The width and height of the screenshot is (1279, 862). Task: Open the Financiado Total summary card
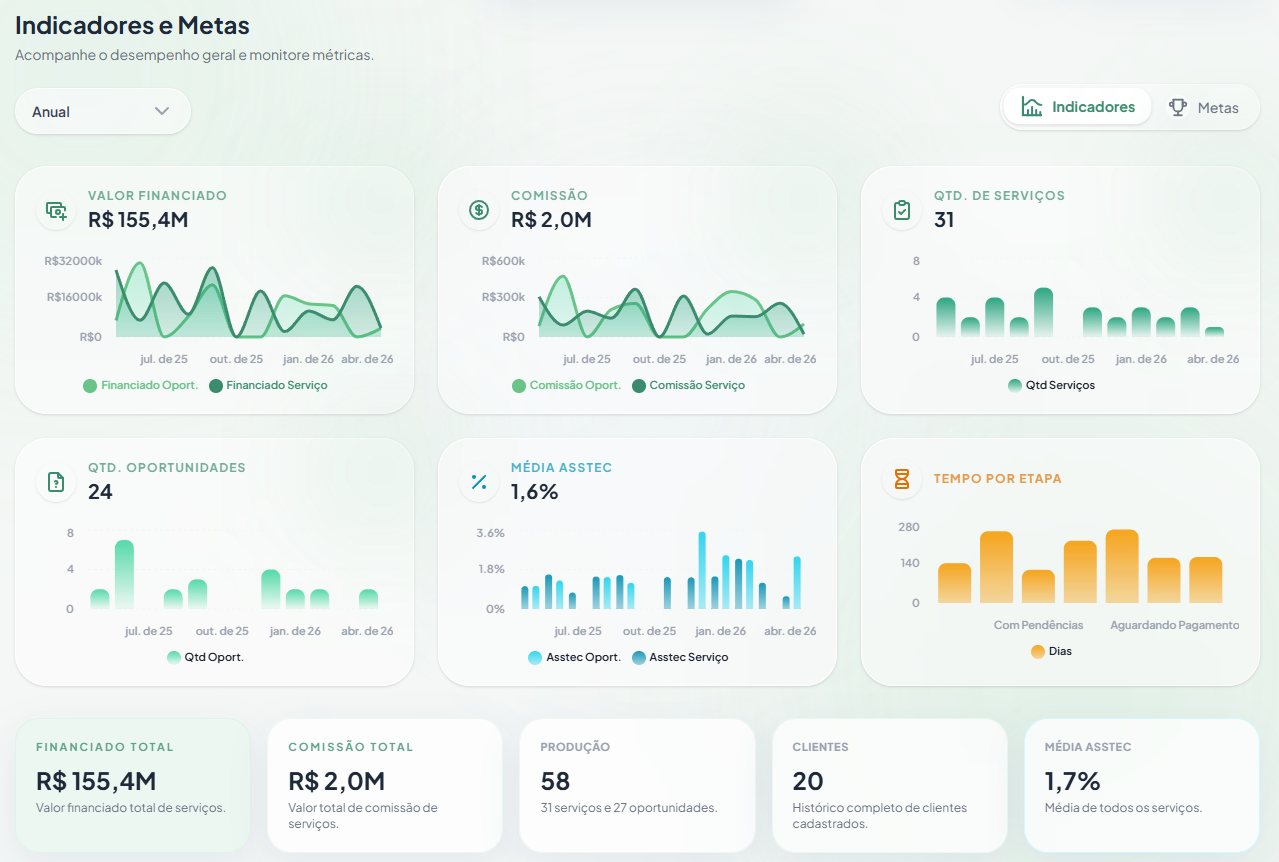(x=132, y=785)
